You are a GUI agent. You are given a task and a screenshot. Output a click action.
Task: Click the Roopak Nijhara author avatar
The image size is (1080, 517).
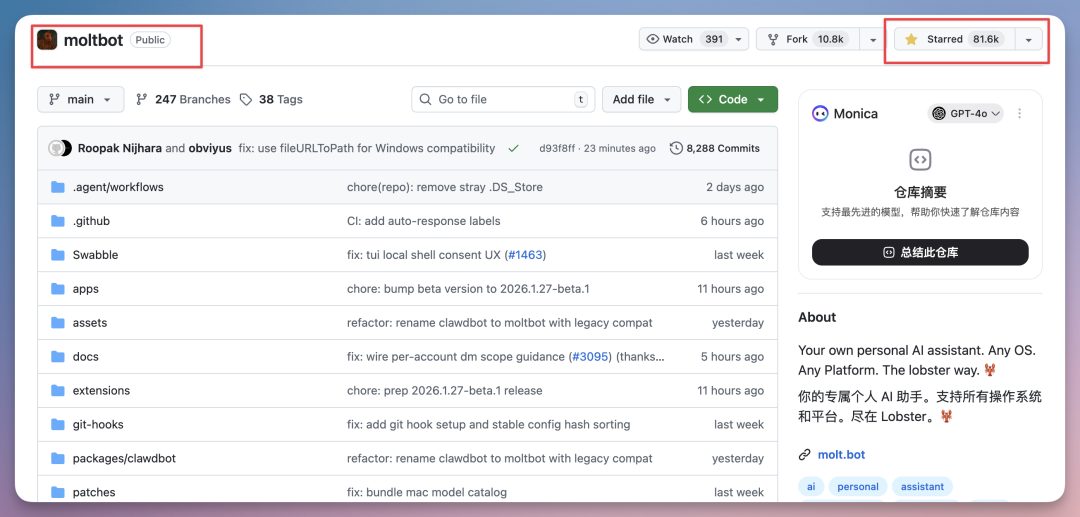pos(57,148)
